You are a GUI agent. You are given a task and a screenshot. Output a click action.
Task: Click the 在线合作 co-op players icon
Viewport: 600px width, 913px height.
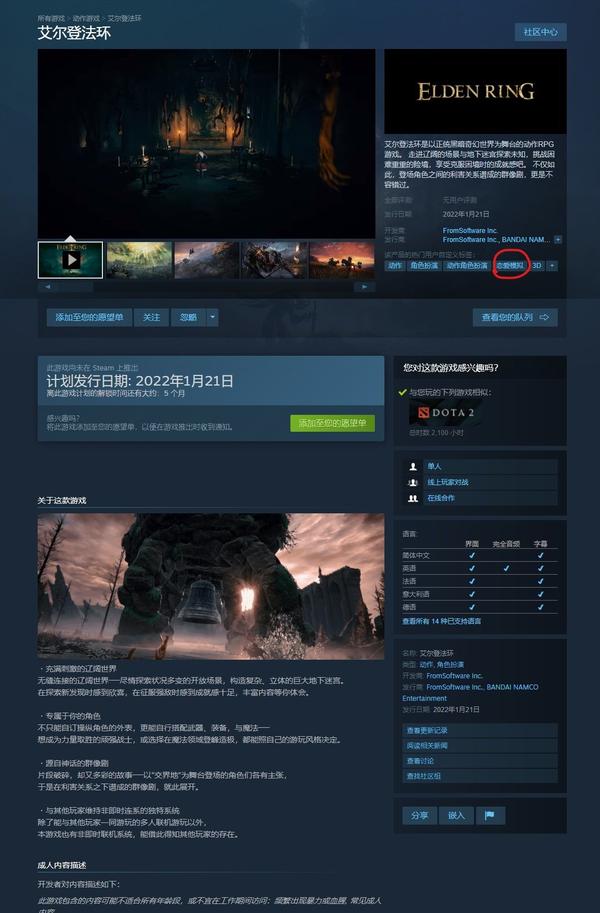[x=413, y=498]
